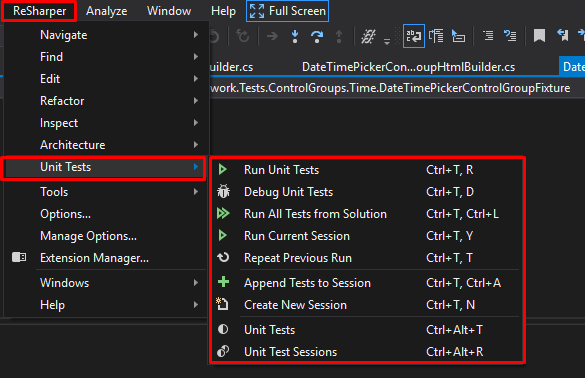The height and width of the screenshot is (378, 585).
Task: Click the Run Current Session play icon
Action: click(x=223, y=235)
